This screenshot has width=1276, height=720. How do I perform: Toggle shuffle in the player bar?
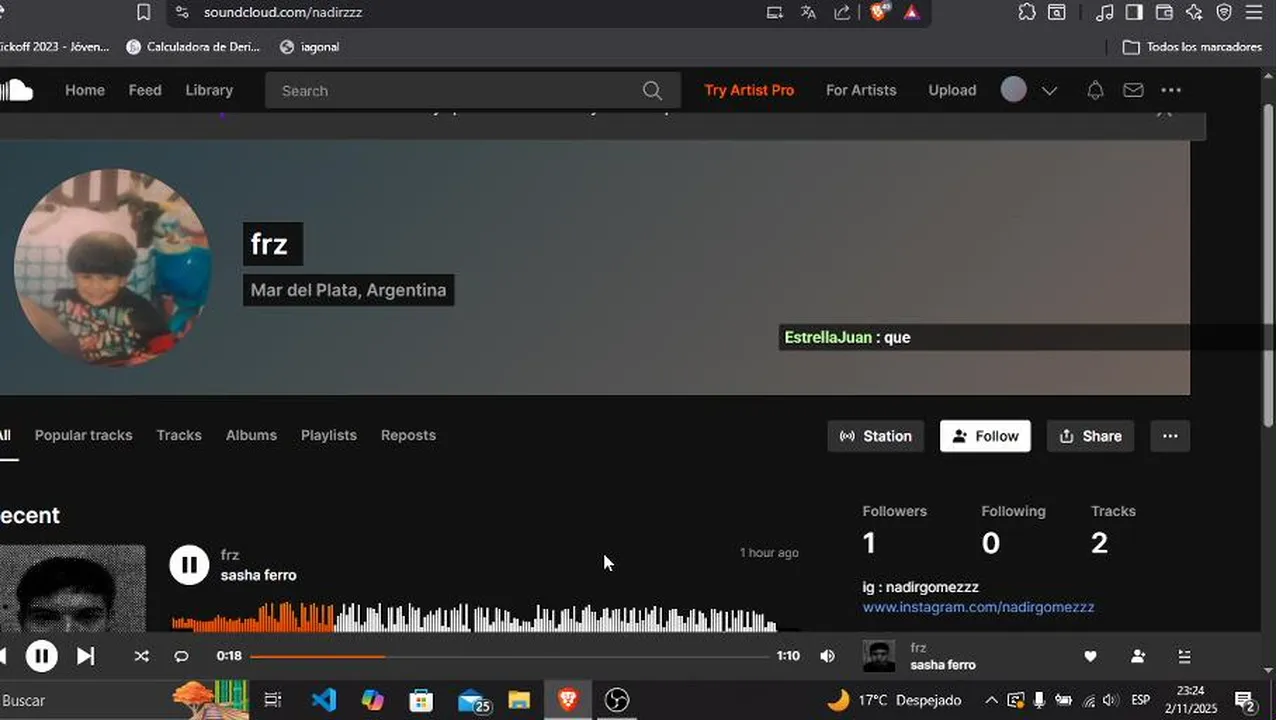click(141, 656)
